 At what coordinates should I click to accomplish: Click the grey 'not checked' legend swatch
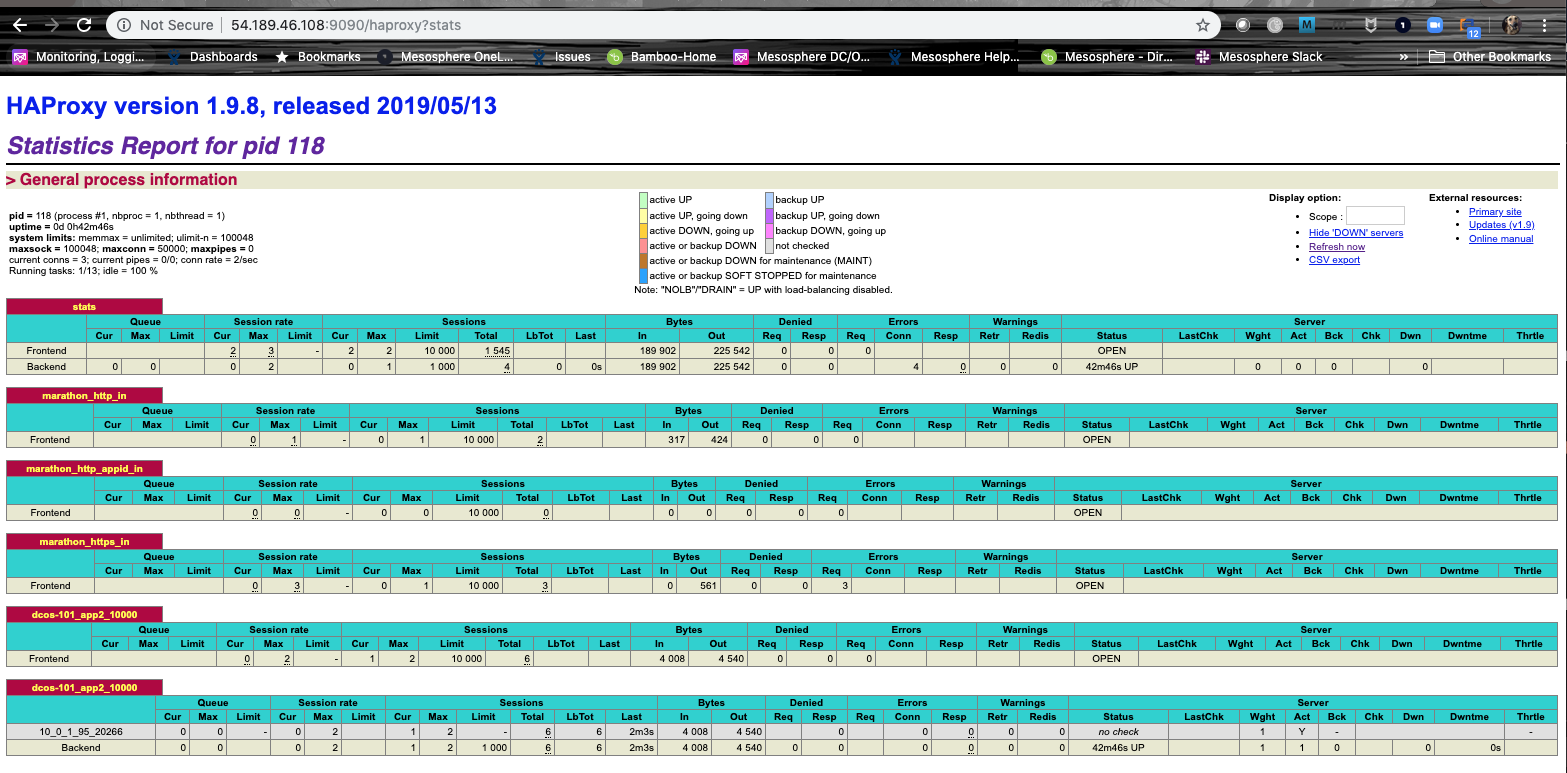coord(769,245)
